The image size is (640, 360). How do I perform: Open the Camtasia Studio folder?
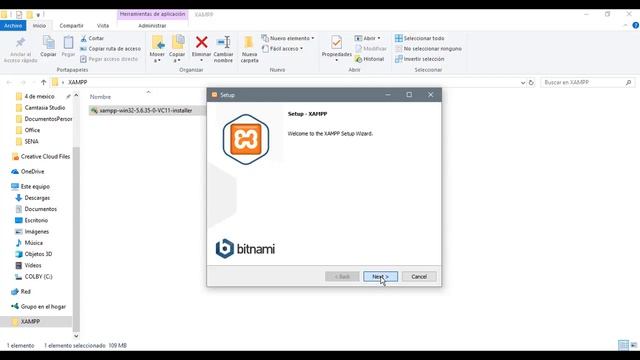pos(44,108)
